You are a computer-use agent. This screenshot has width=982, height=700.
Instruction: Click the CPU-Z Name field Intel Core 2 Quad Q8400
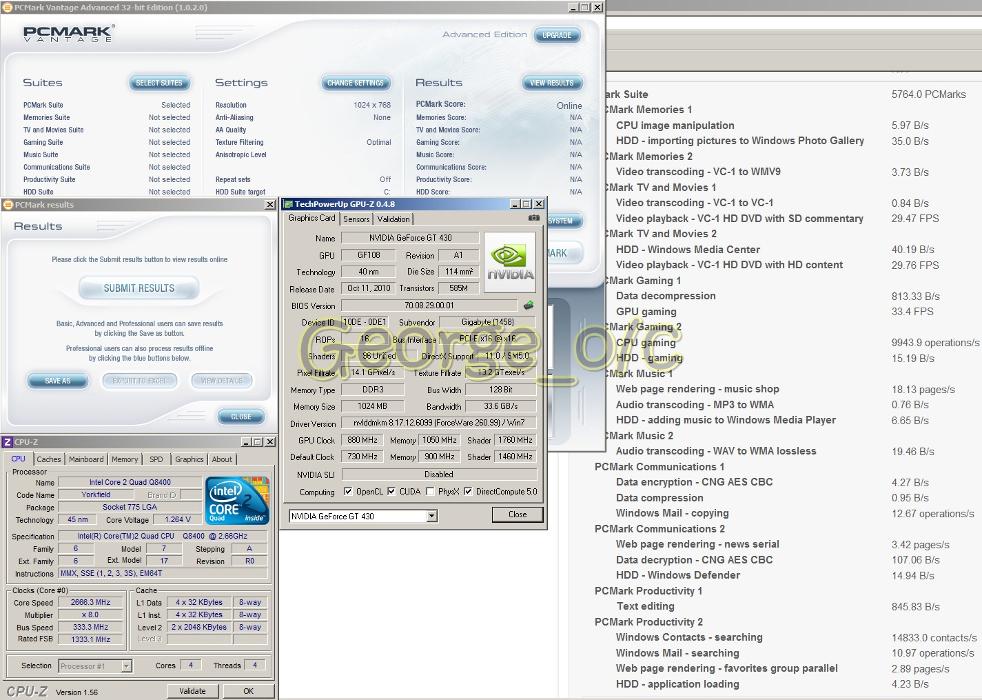(130, 482)
